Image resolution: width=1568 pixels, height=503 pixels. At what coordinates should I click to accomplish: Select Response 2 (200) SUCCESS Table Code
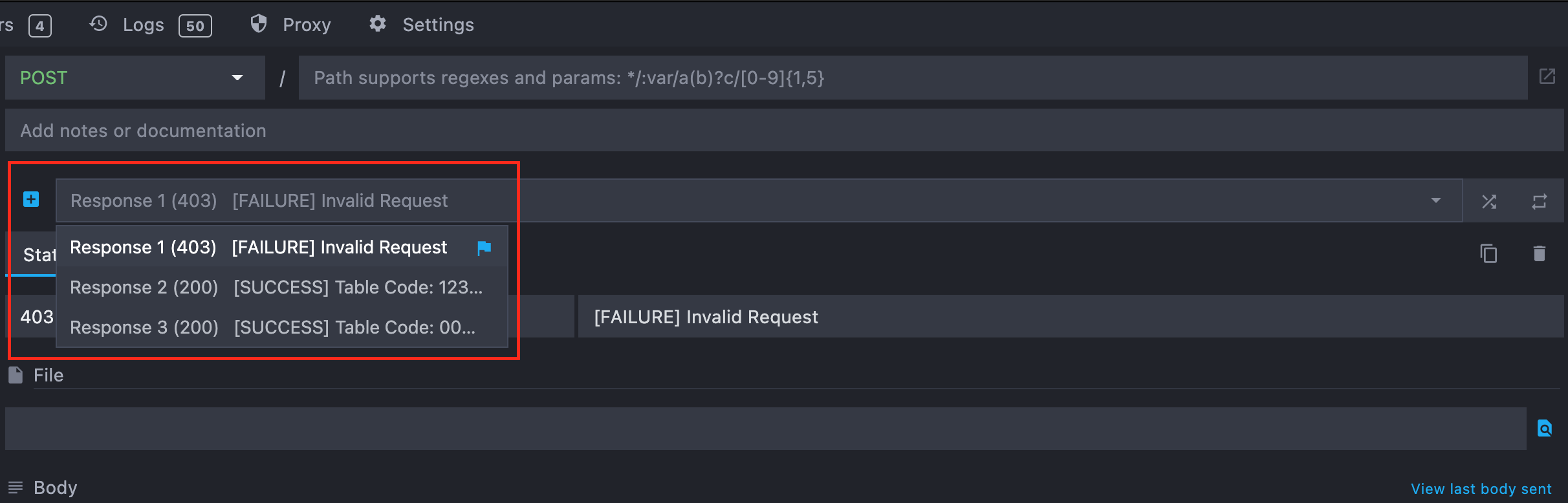277,287
